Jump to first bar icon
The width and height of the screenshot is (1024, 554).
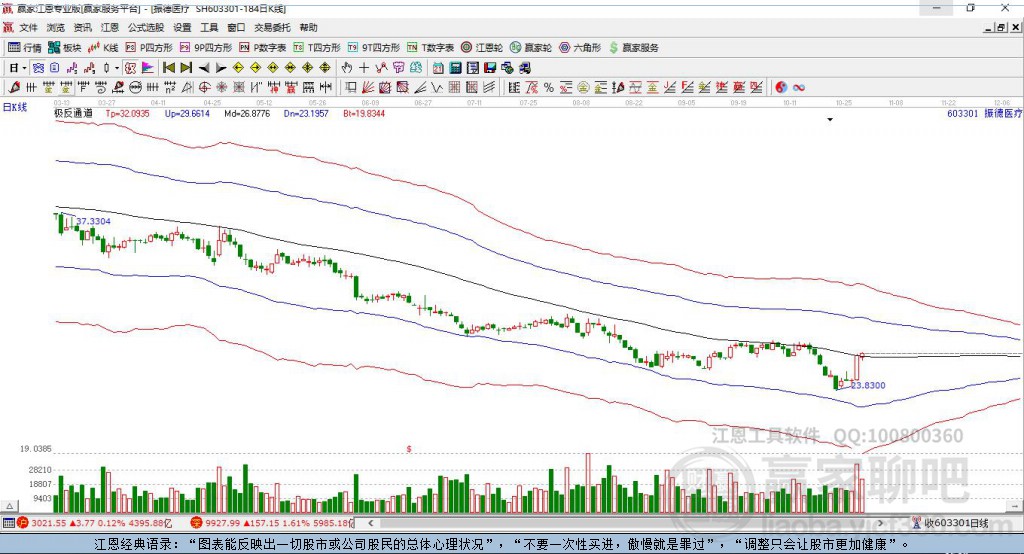click(x=168, y=68)
